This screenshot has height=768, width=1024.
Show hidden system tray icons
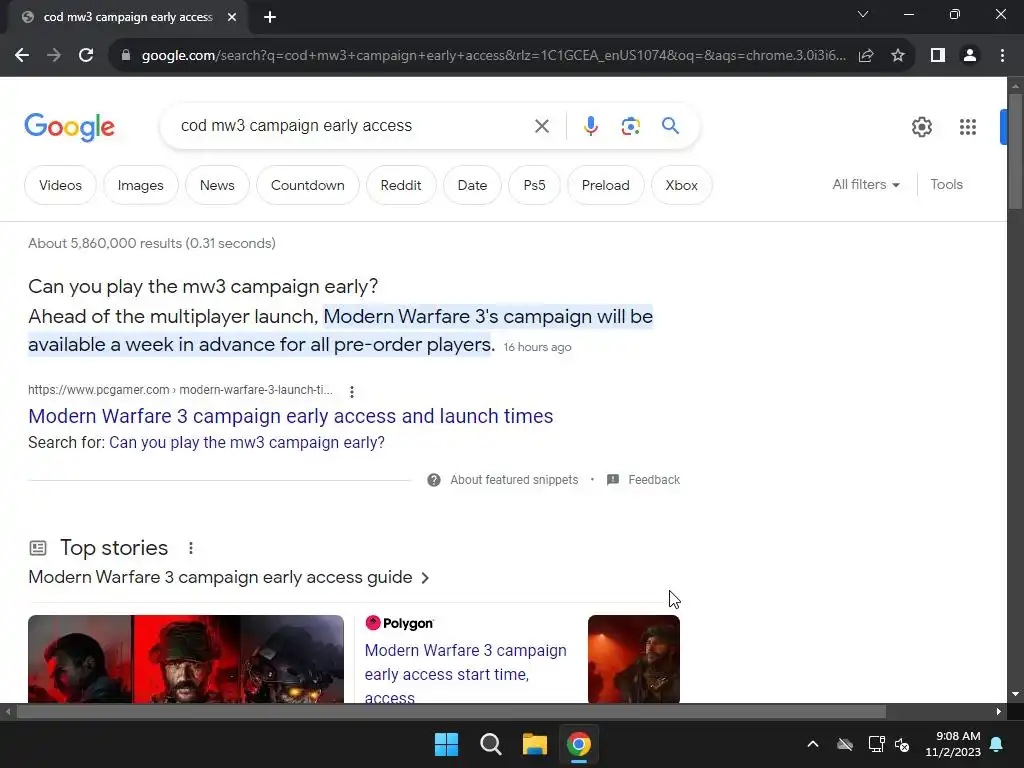[x=813, y=744]
